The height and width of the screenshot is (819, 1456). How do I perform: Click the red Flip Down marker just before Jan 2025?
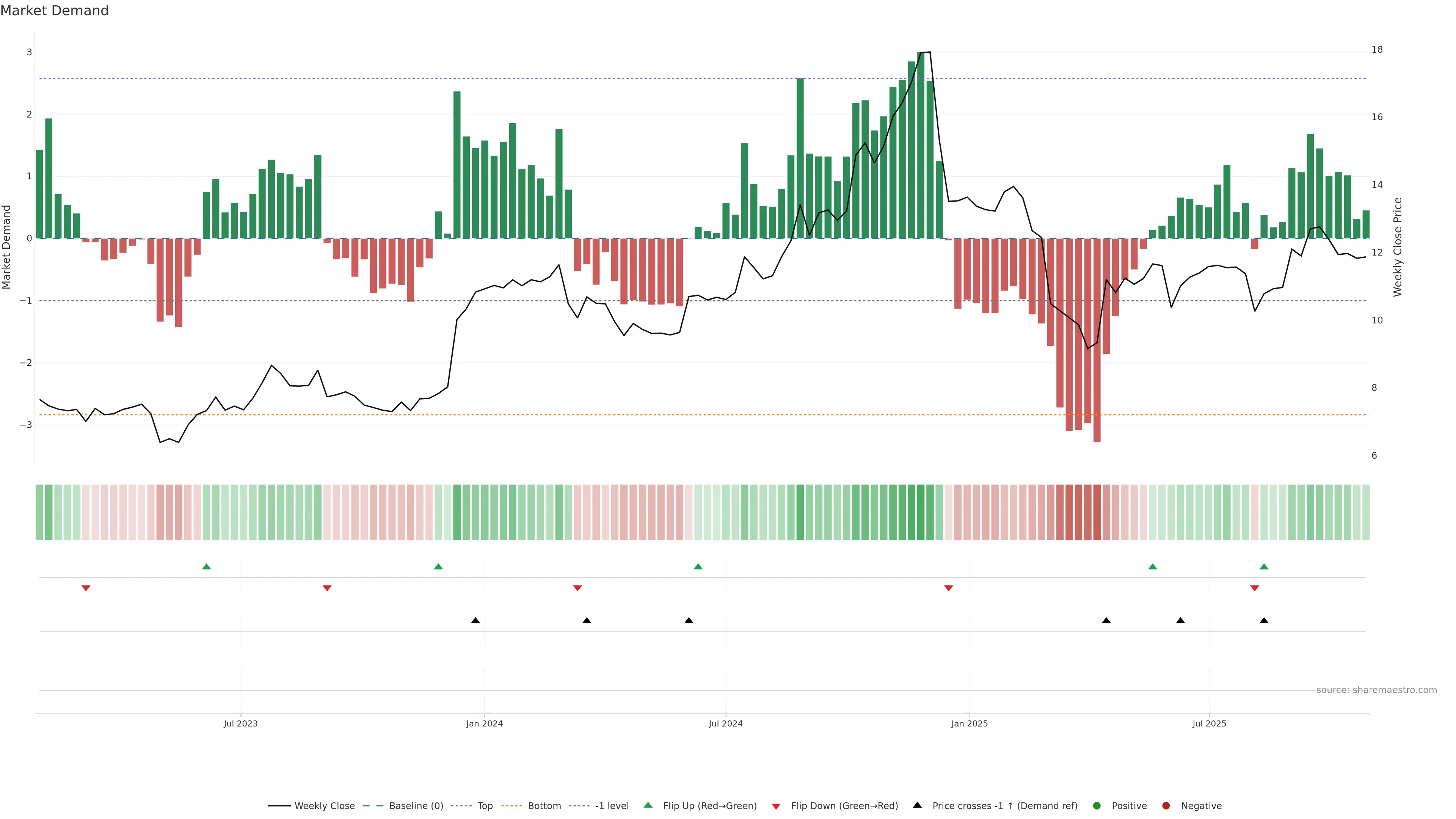point(948,588)
